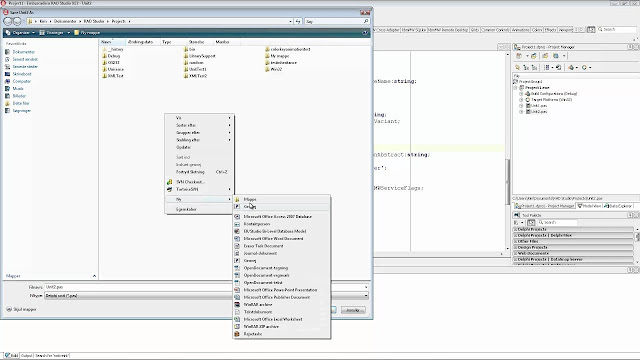Switch to the Model View tab
The height and width of the screenshot is (360, 640).
tap(589, 206)
